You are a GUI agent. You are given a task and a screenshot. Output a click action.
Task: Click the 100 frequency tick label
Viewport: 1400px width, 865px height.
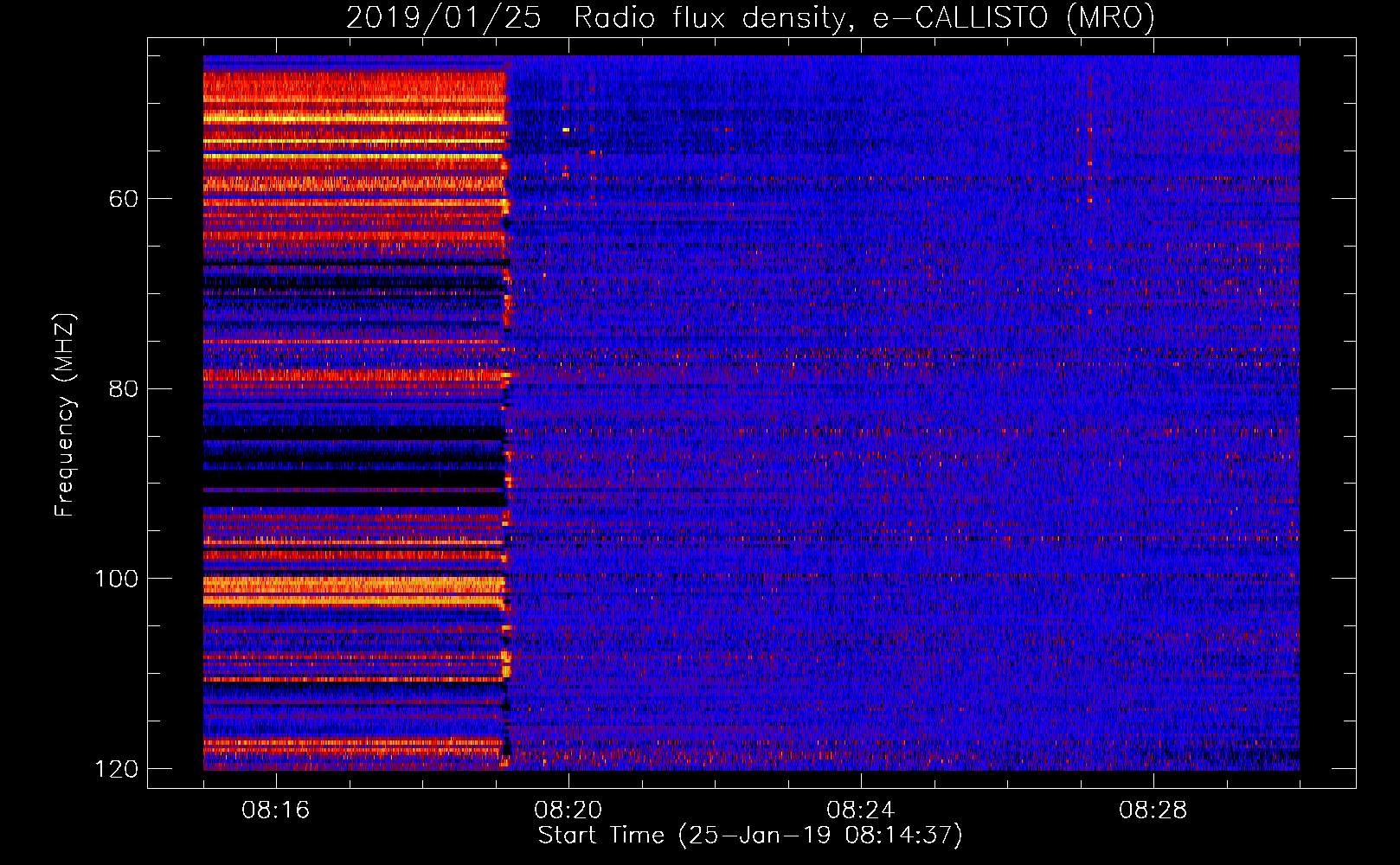click(117, 579)
